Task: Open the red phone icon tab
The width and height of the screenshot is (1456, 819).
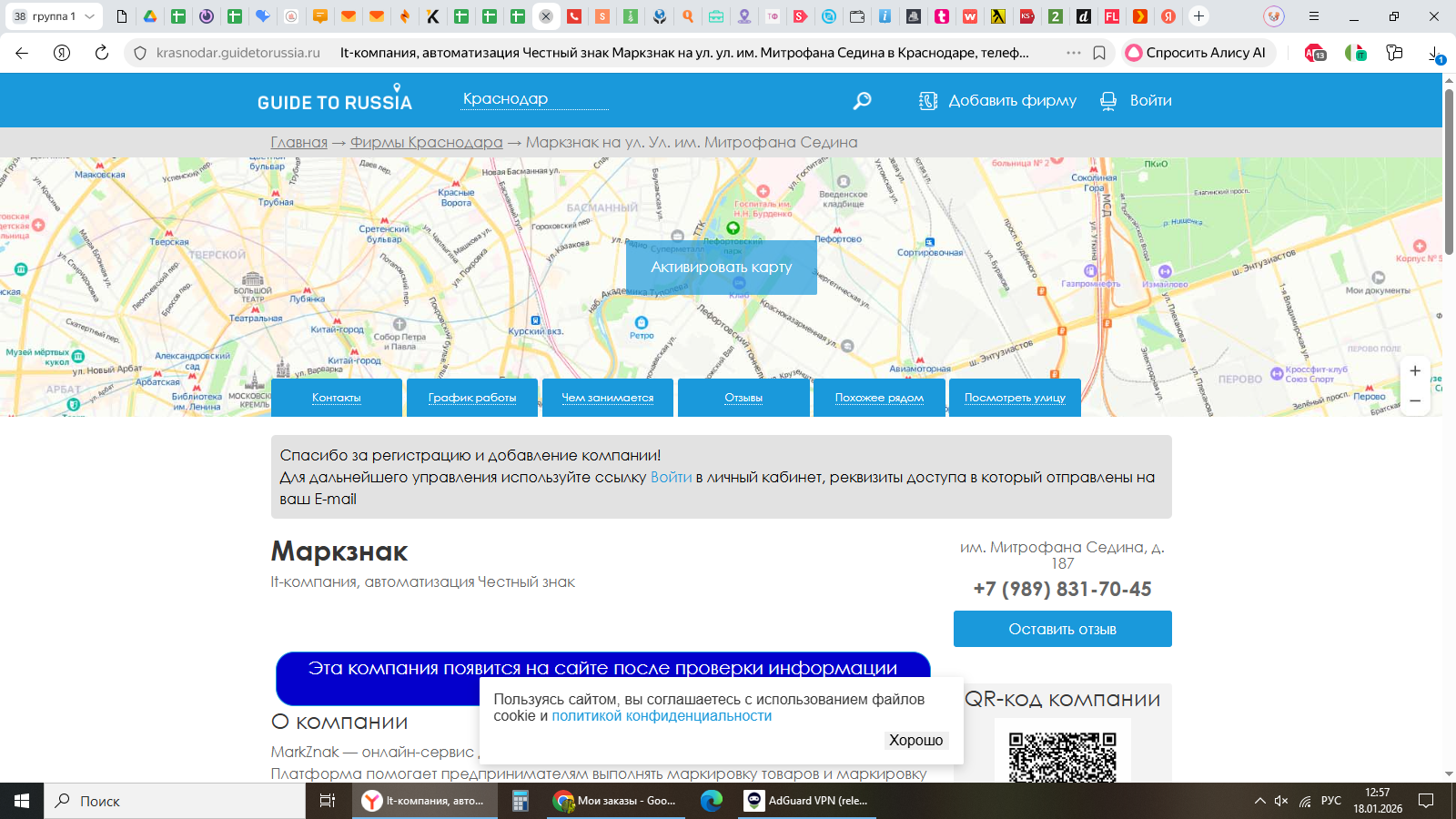Action: (x=574, y=16)
